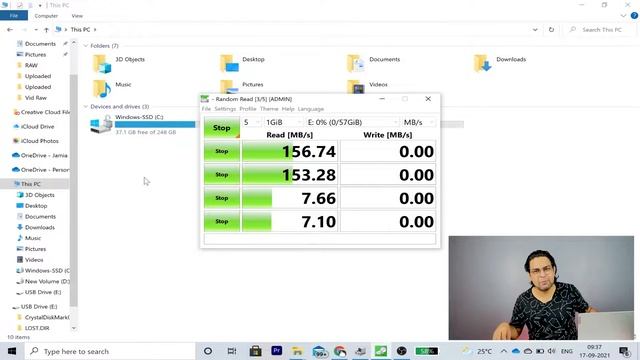Select OneDrive - Jamia in sidebar

pyautogui.click(x=40, y=156)
